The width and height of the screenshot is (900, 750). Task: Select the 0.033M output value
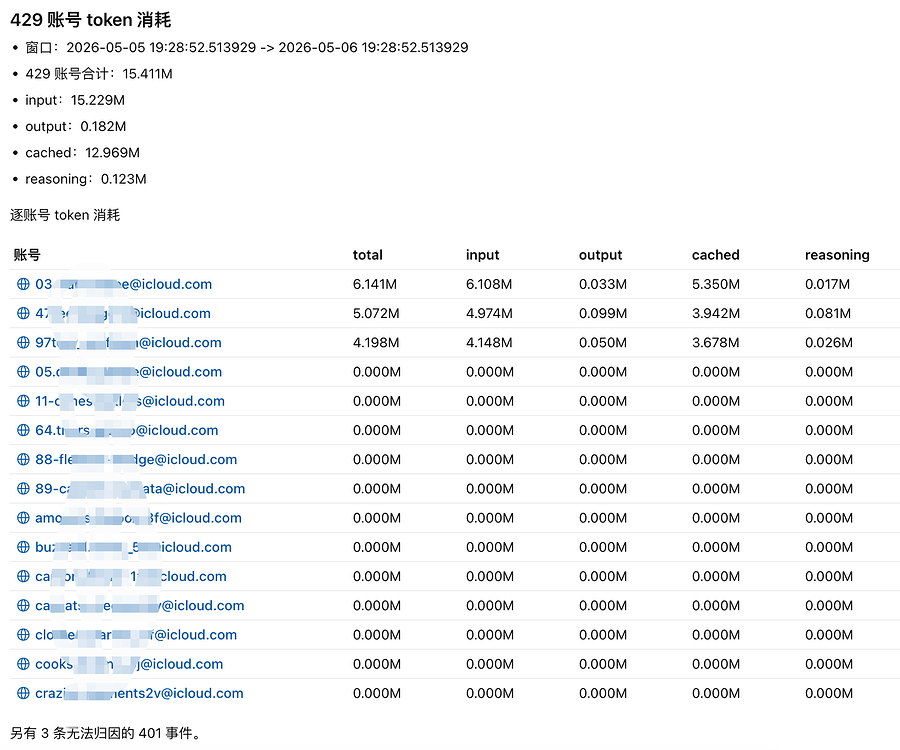tap(603, 284)
